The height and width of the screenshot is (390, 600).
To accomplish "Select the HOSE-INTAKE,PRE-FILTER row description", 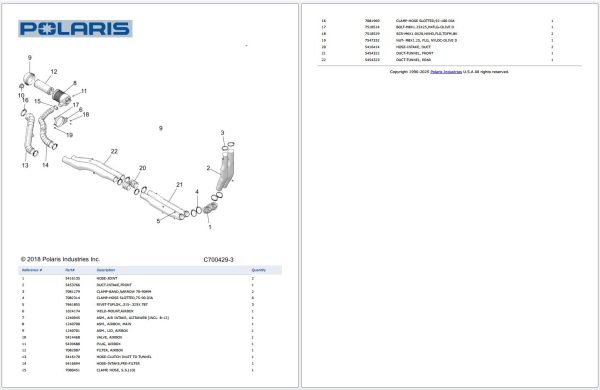I will coord(118,363).
